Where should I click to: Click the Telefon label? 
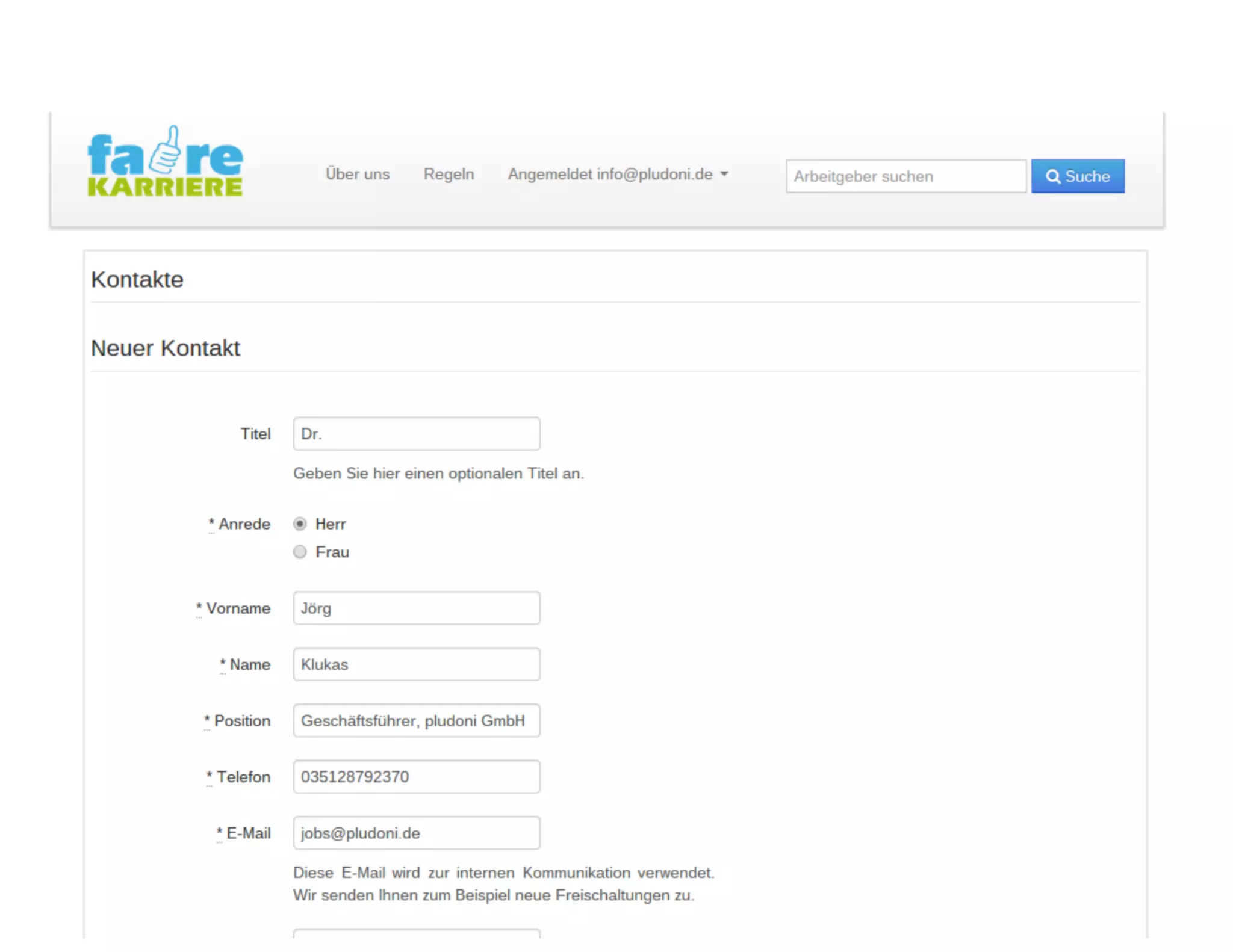click(x=238, y=777)
